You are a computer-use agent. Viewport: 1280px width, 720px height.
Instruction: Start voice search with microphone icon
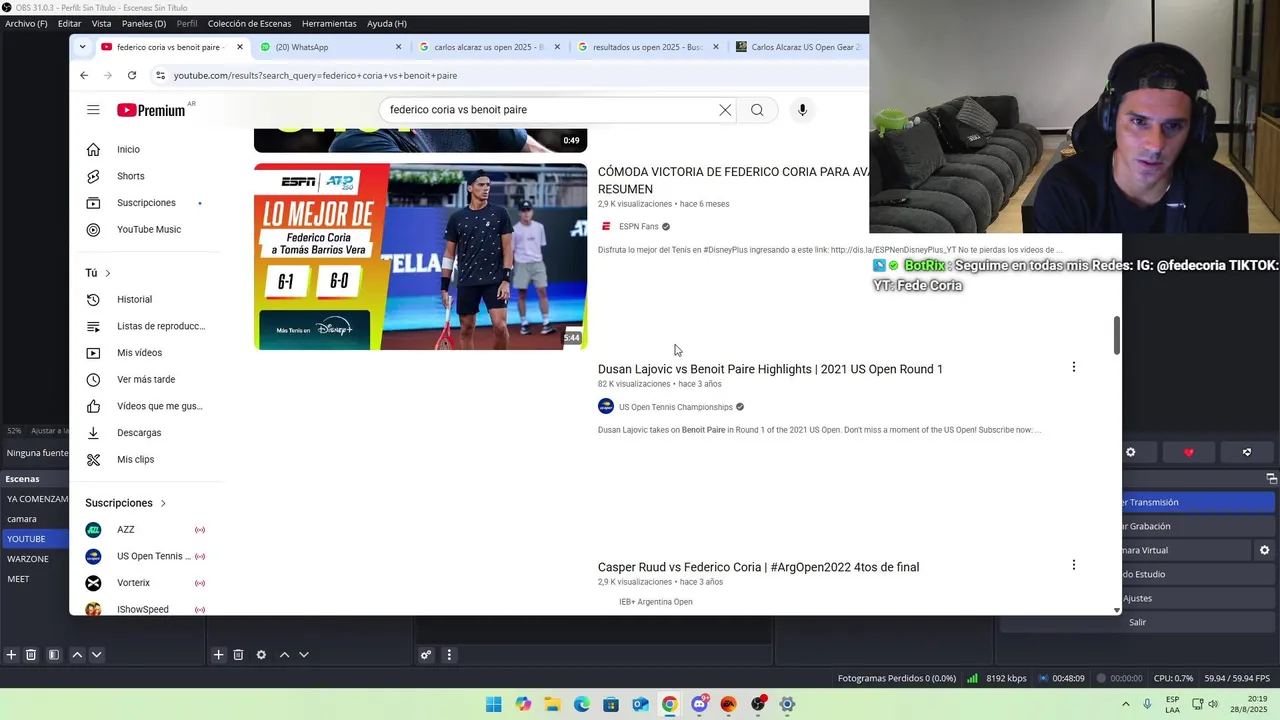(x=802, y=110)
